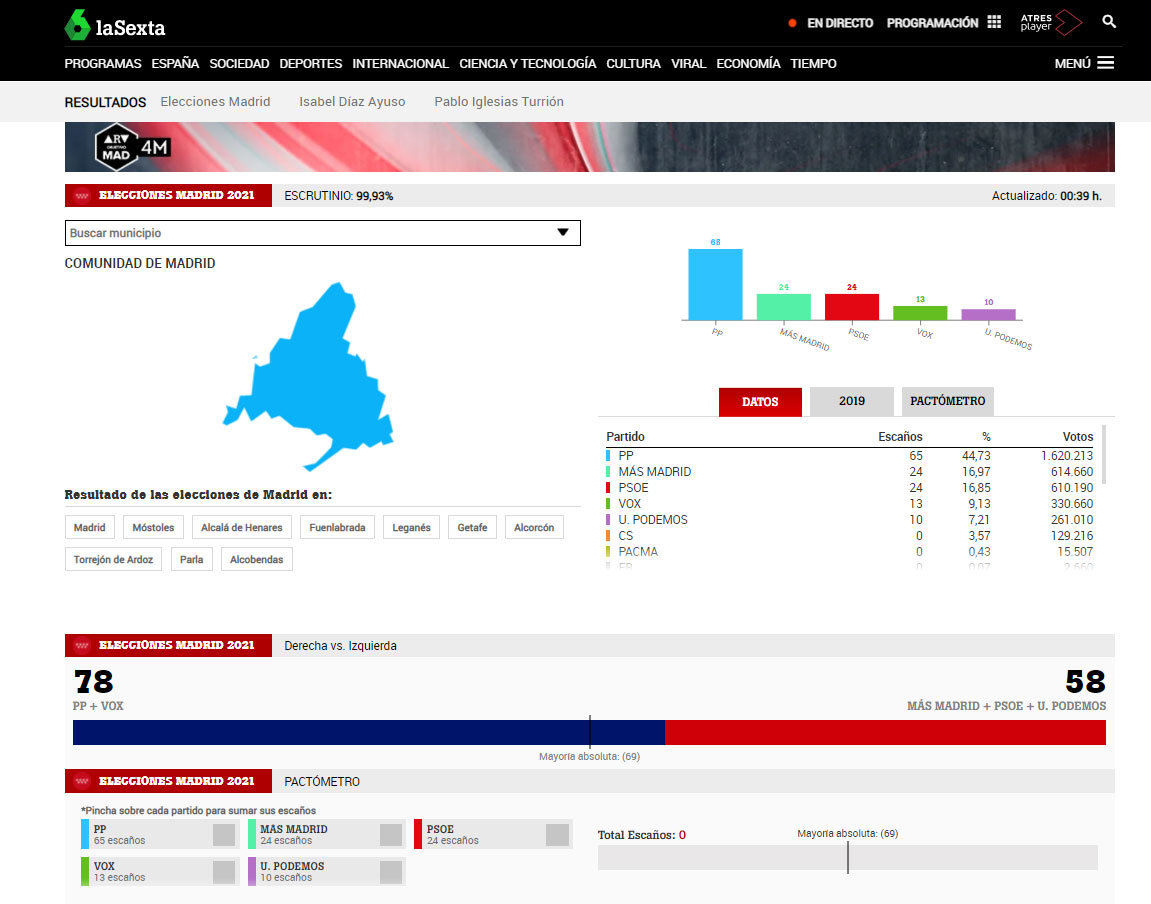The height and width of the screenshot is (904, 1151).
Task: Click PP votes value 1.620.213
Action: 1067,456
